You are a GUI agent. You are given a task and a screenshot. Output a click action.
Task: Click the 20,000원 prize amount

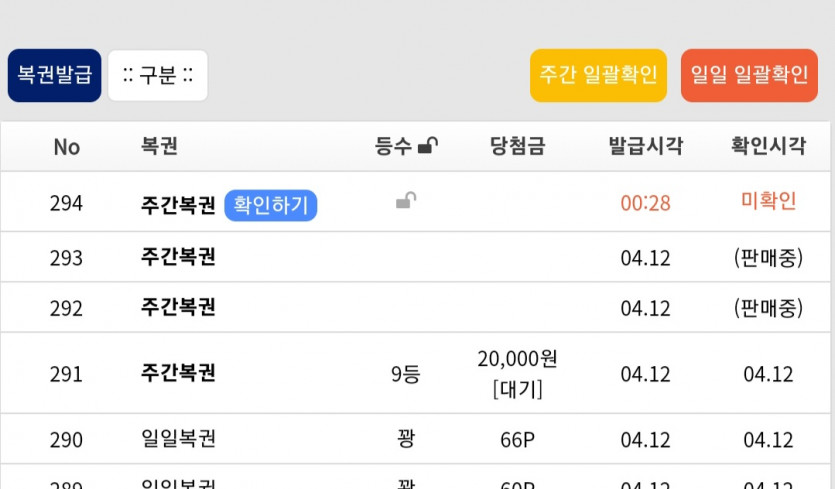click(x=517, y=360)
